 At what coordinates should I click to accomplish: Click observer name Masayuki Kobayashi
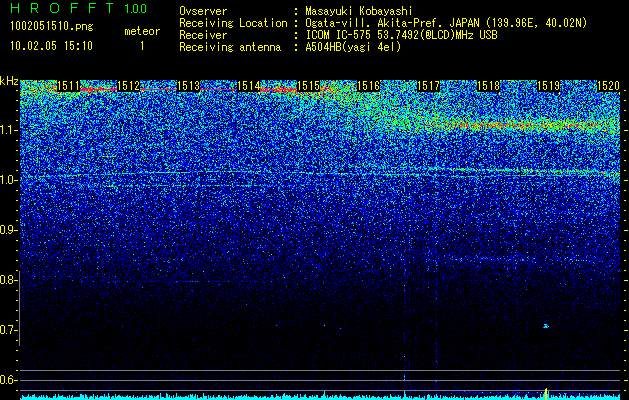coord(359,11)
